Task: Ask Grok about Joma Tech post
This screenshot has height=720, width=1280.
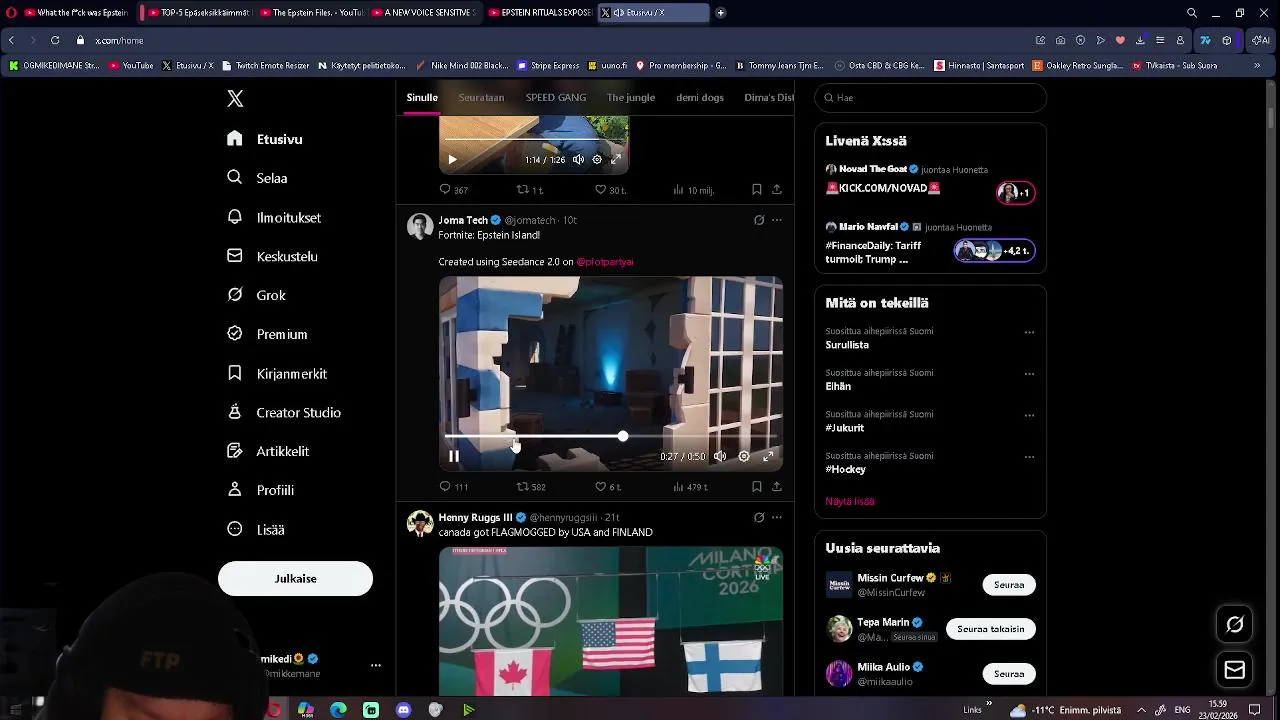Action: 759,220
